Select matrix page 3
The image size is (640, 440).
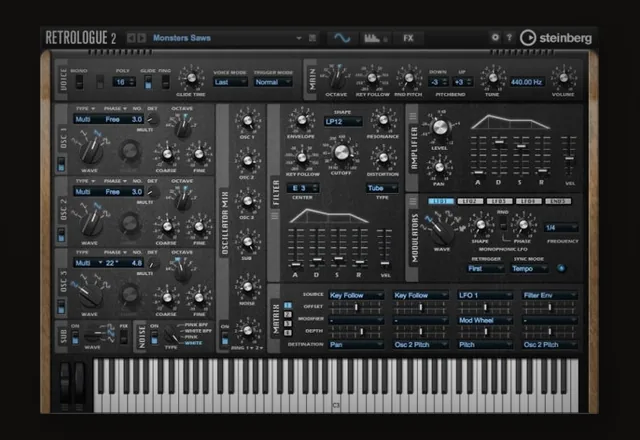pos(288,324)
